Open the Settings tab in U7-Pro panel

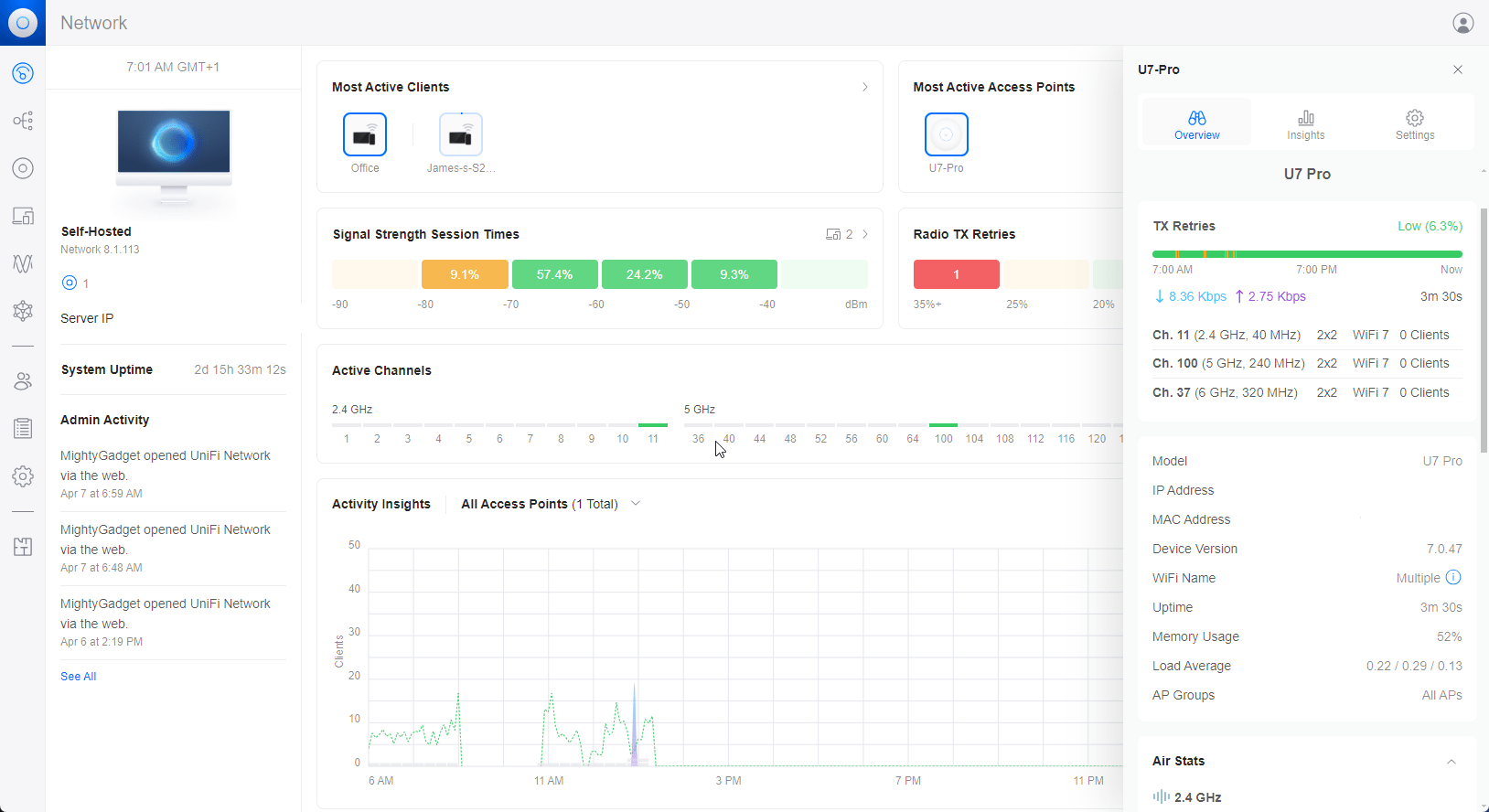[1414, 124]
